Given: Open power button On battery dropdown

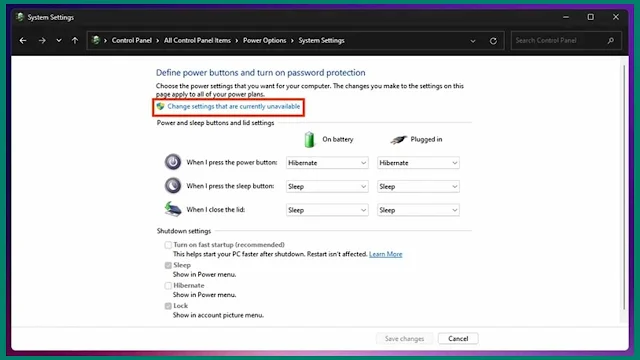Looking at the screenshot, I should (x=327, y=163).
